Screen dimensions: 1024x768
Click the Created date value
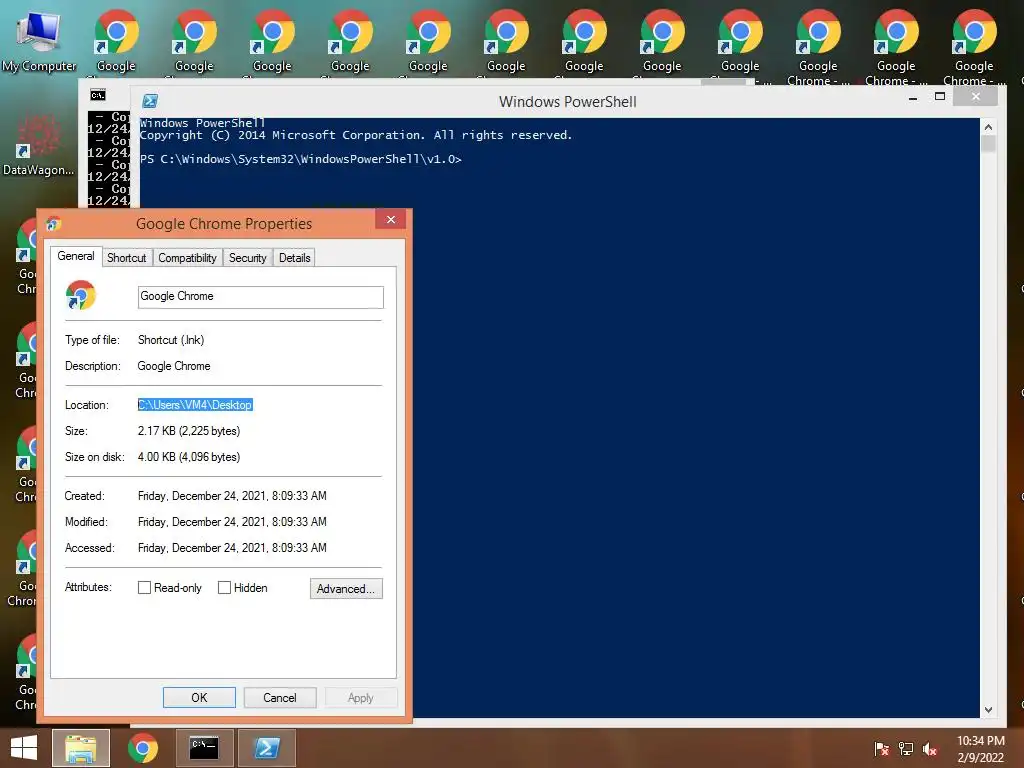point(232,496)
